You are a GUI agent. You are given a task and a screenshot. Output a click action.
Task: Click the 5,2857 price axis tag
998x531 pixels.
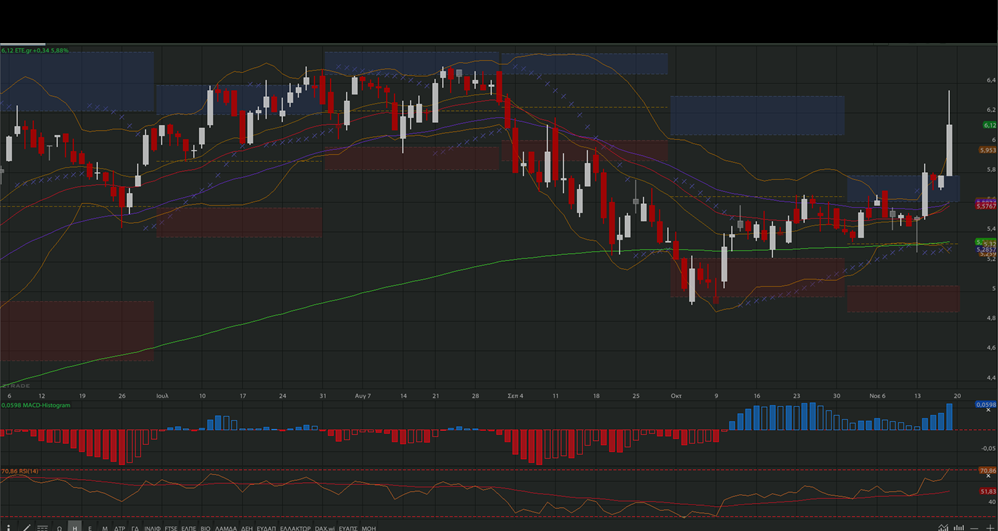987,250
